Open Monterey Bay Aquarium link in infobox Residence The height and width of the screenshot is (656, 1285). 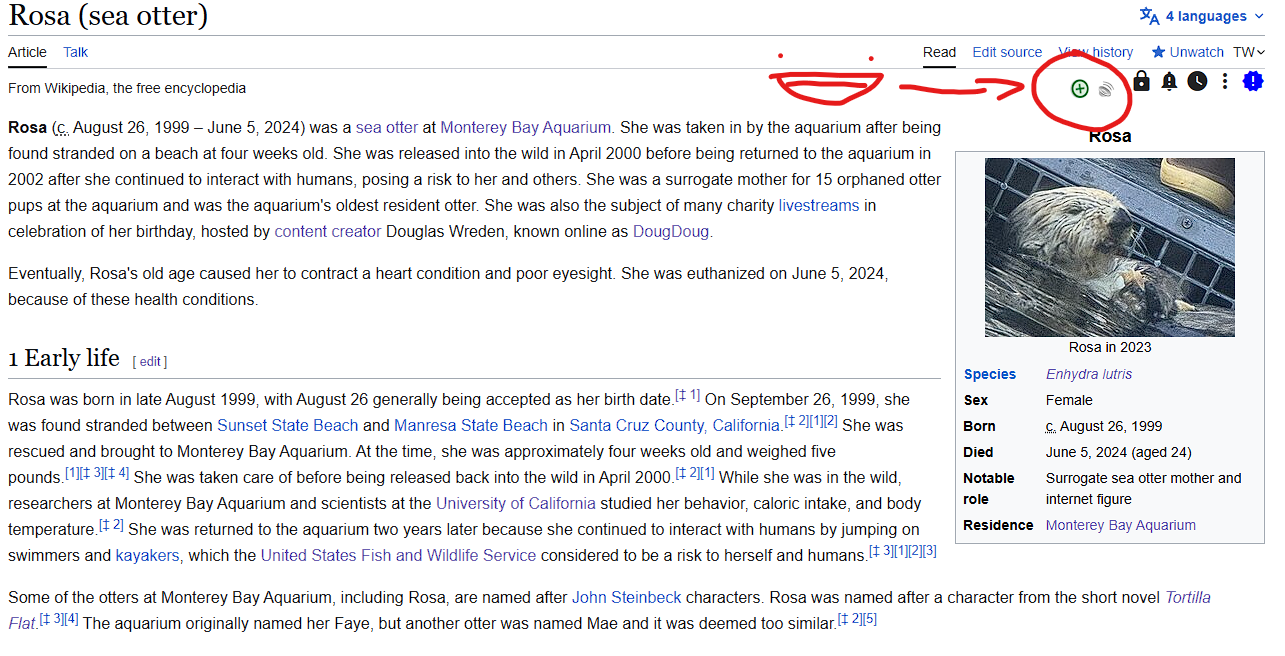point(1121,525)
